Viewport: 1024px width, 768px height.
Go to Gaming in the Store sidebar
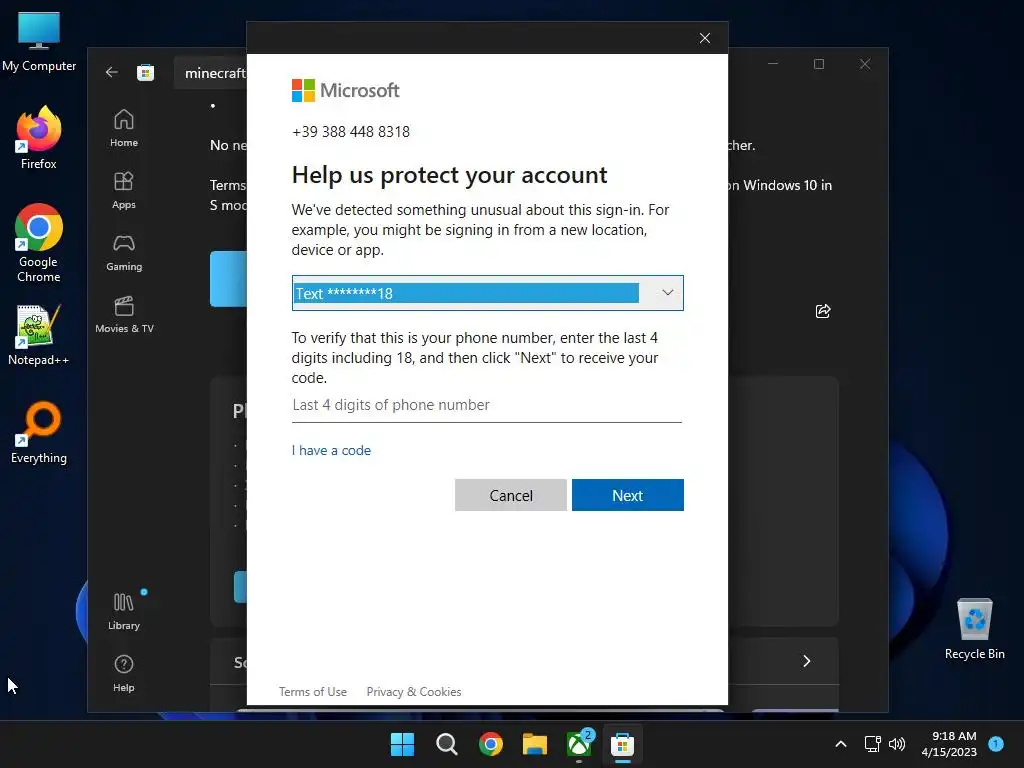123,252
